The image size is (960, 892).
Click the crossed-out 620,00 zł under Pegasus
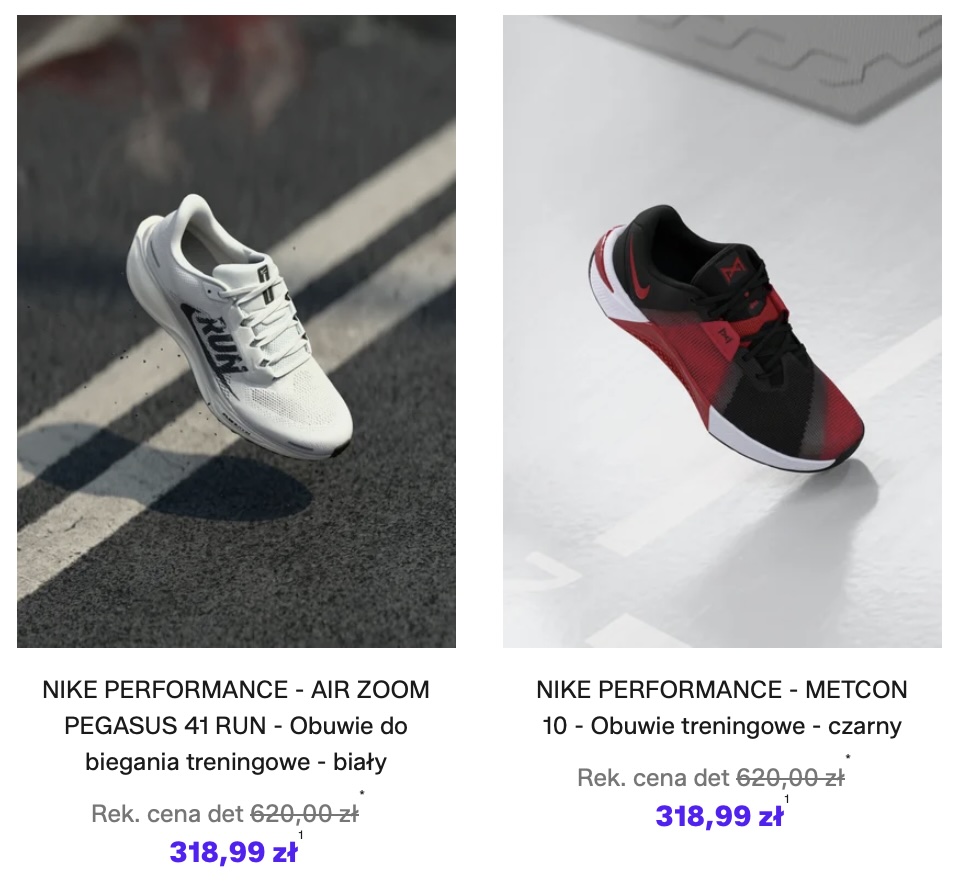304,814
